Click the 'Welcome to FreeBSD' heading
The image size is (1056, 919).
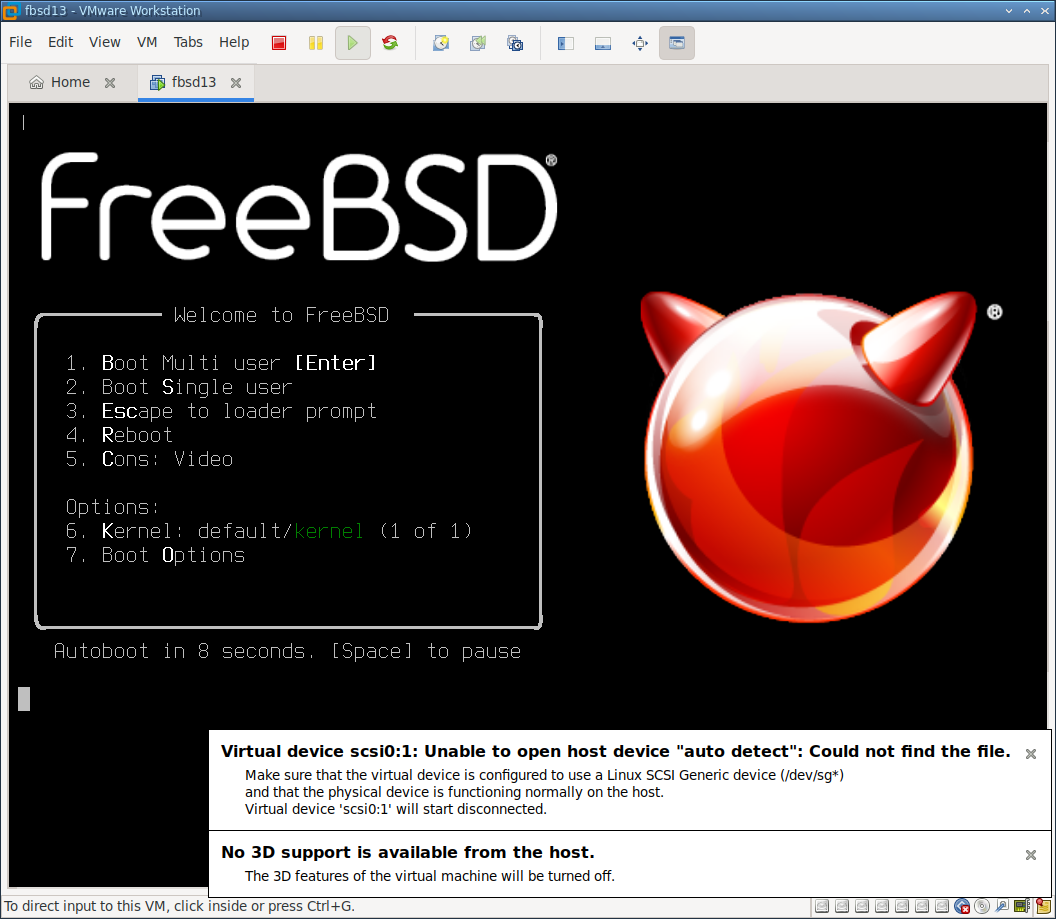click(x=282, y=315)
